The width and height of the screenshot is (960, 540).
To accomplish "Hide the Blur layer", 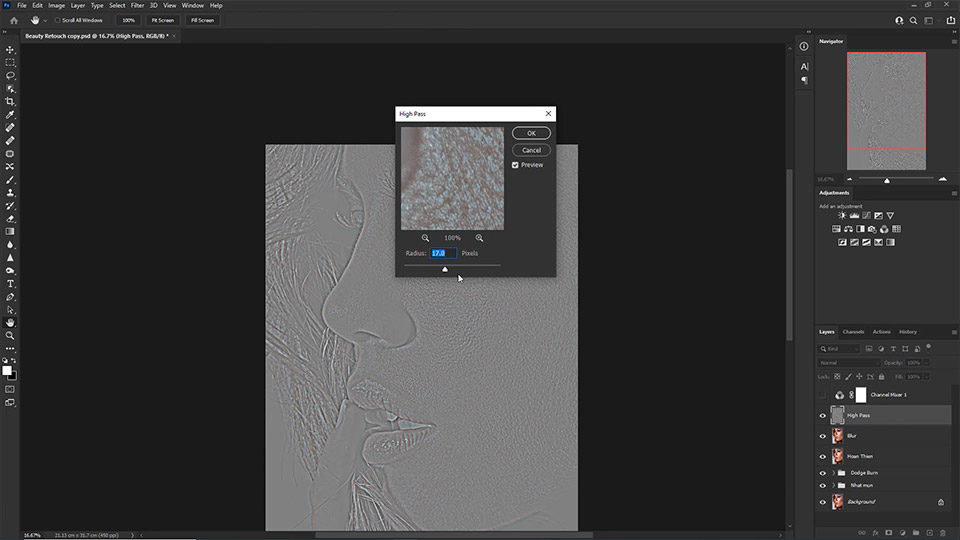I will coord(823,436).
